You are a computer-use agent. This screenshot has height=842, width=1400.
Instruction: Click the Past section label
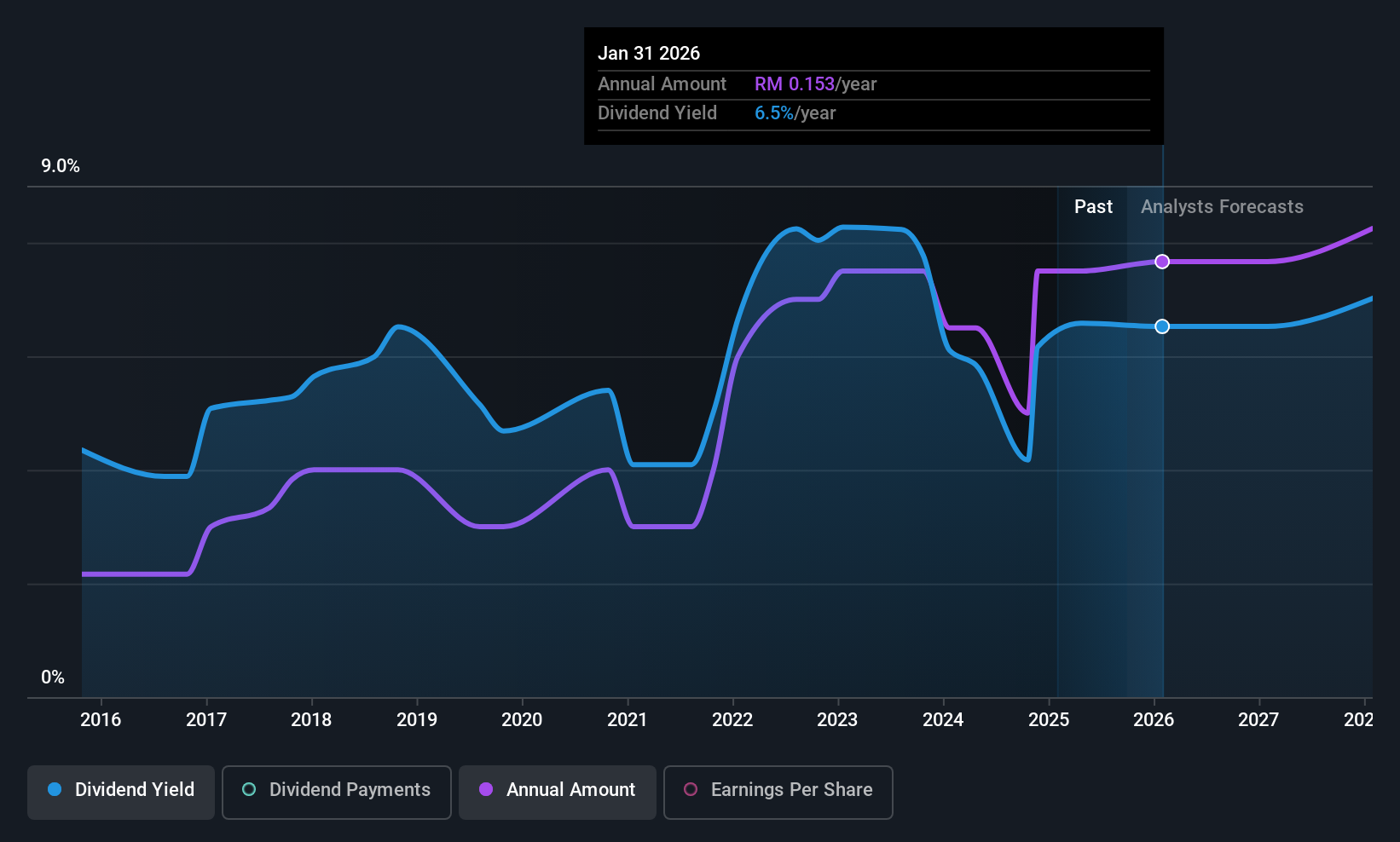pyautogui.click(x=1093, y=207)
